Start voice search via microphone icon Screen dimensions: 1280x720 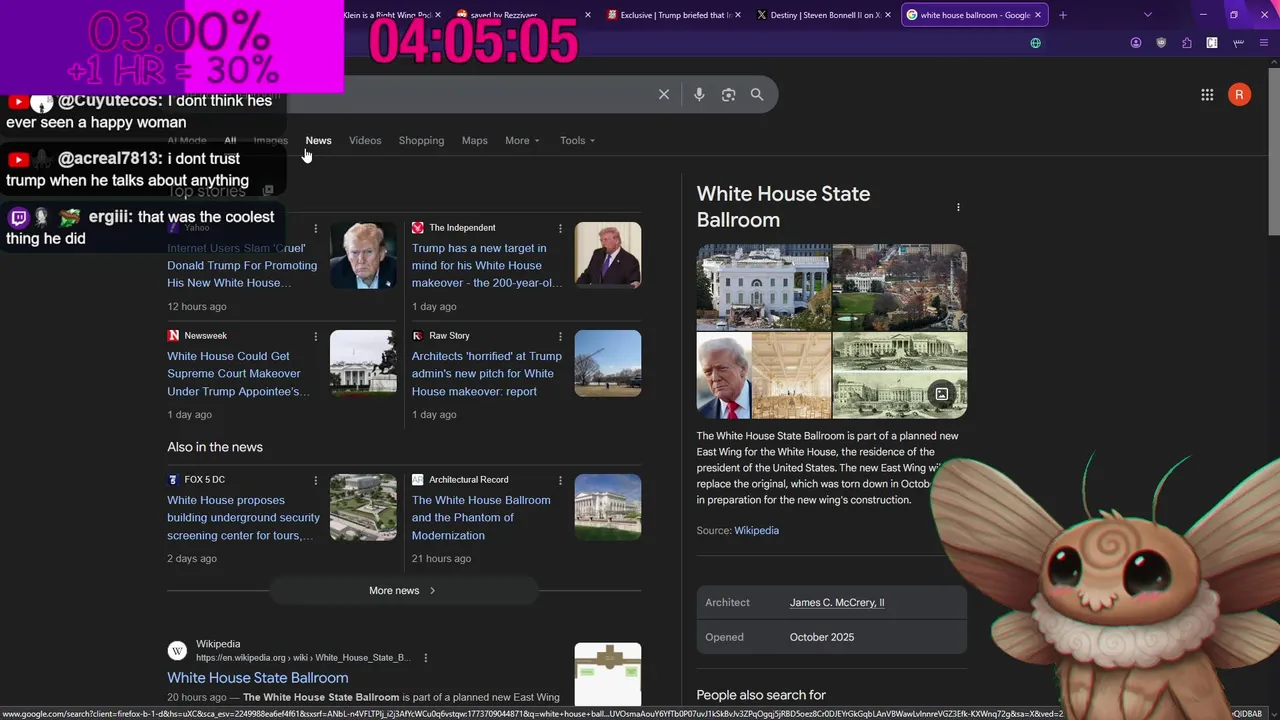point(699,94)
